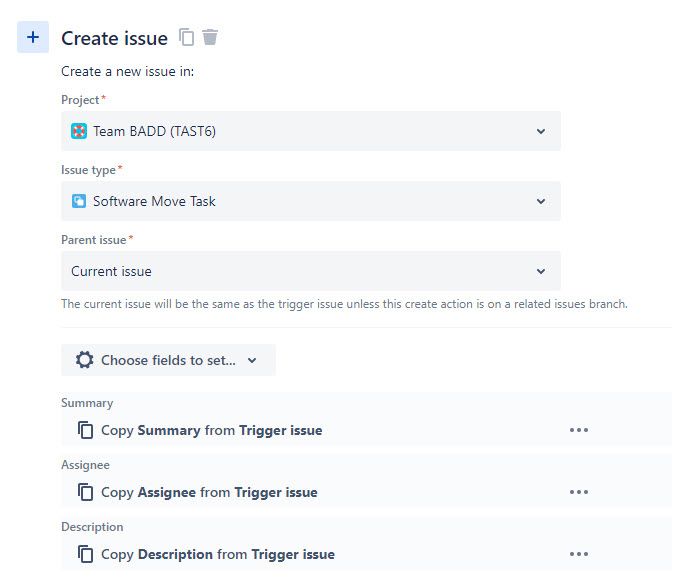Delete the Create issue action

pyautogui.click(x=210, y=37)
